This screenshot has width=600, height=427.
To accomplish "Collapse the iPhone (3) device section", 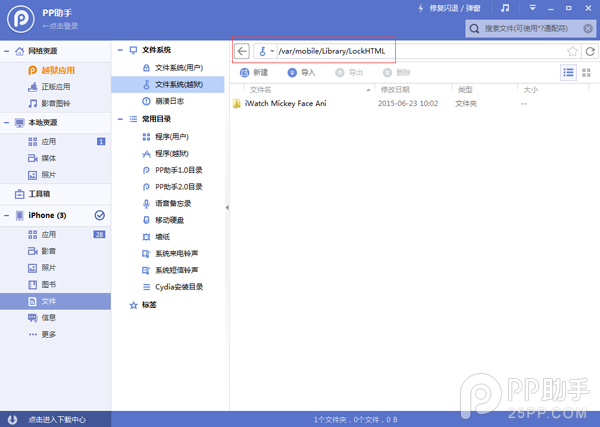I will click(x=7, y=215).
